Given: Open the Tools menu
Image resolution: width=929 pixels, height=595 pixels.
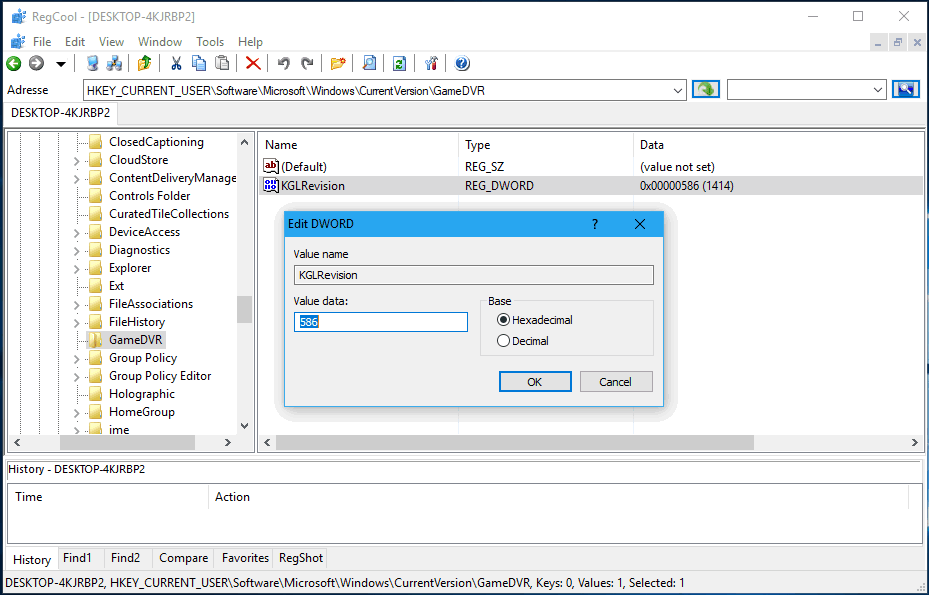Looking at the screenshot, I should point(210,41).
